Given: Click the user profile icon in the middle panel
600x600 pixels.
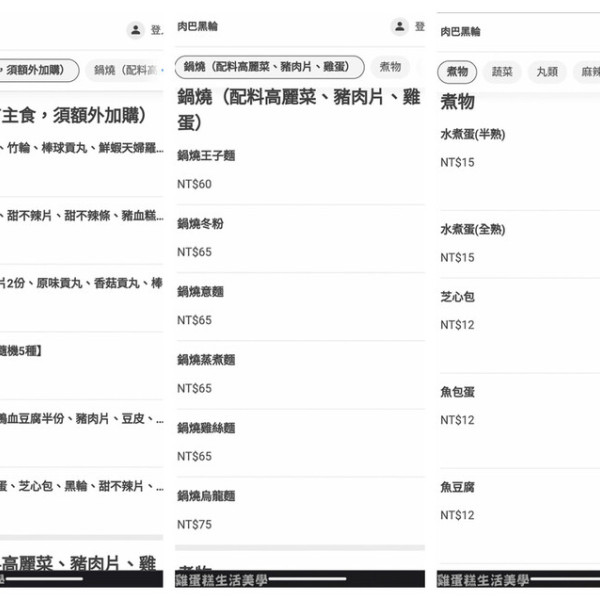Looking at the screenshot, I should (x=400, y=27).
